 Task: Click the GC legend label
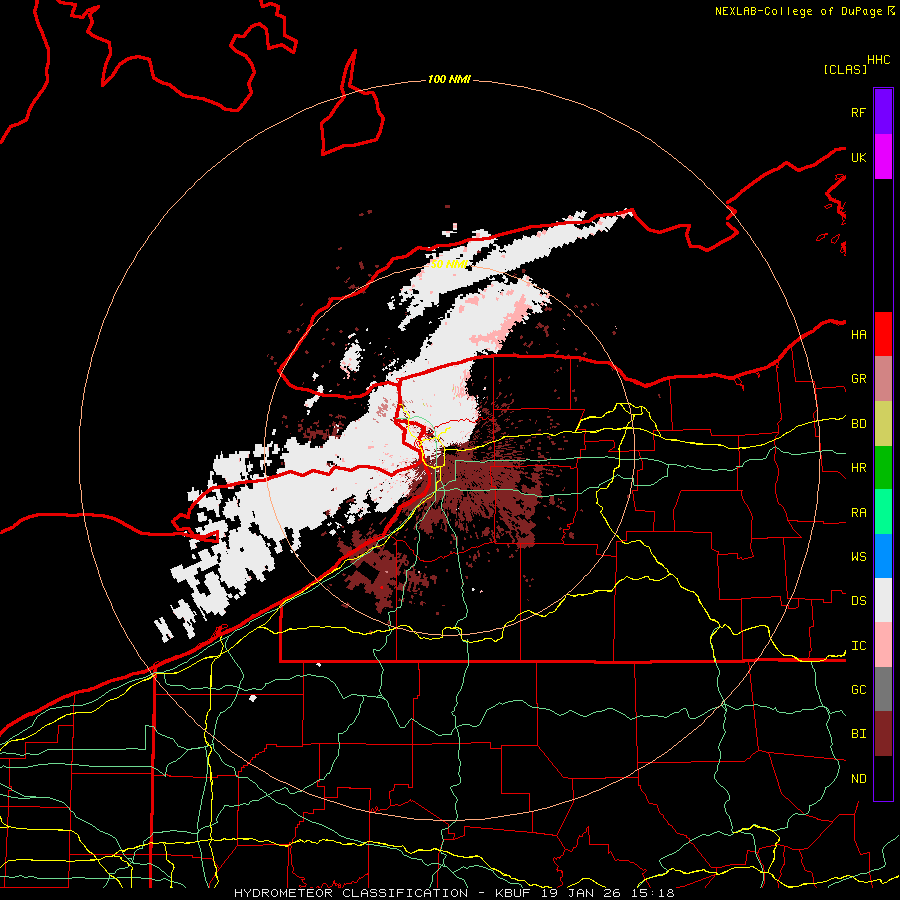coord(858,690)
